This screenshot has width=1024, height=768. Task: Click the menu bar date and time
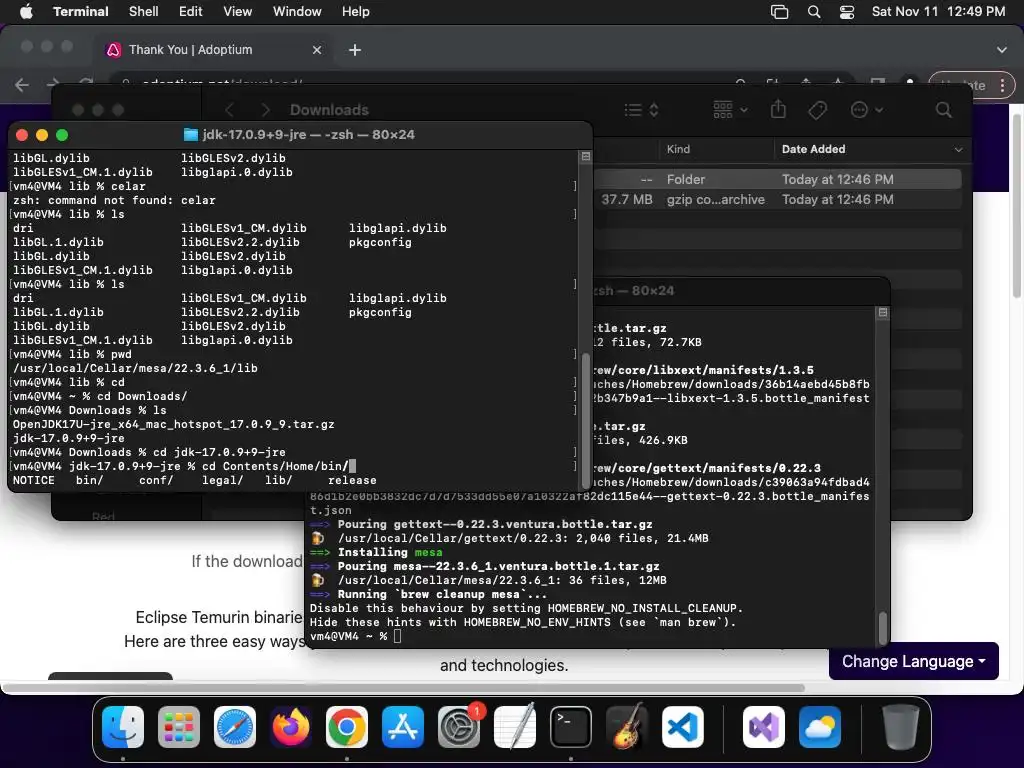[938, 12]
